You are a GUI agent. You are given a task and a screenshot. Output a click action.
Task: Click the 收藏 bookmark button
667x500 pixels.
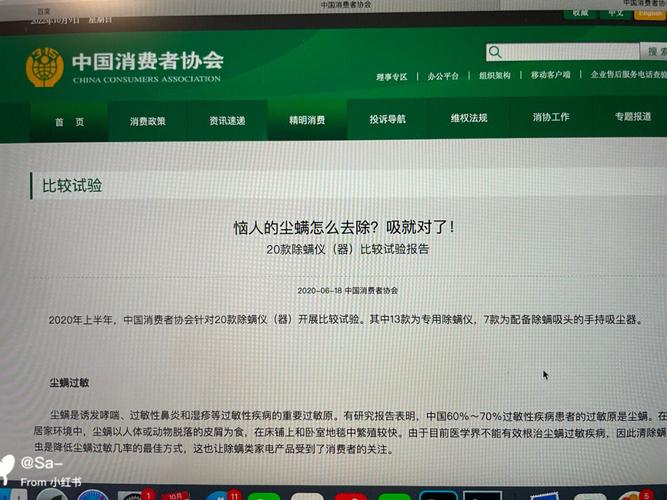click(x=580, y=13)
